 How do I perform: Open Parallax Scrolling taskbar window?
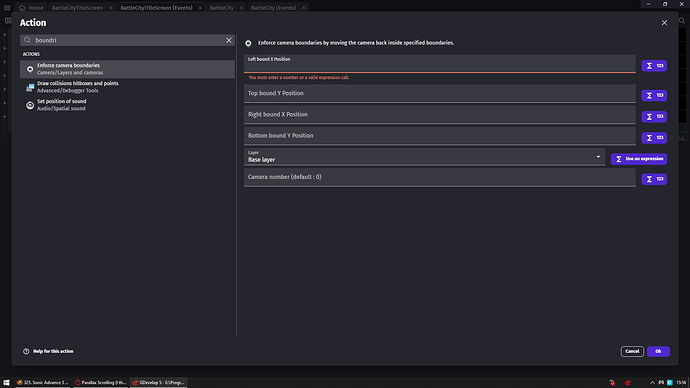point(101,382)
